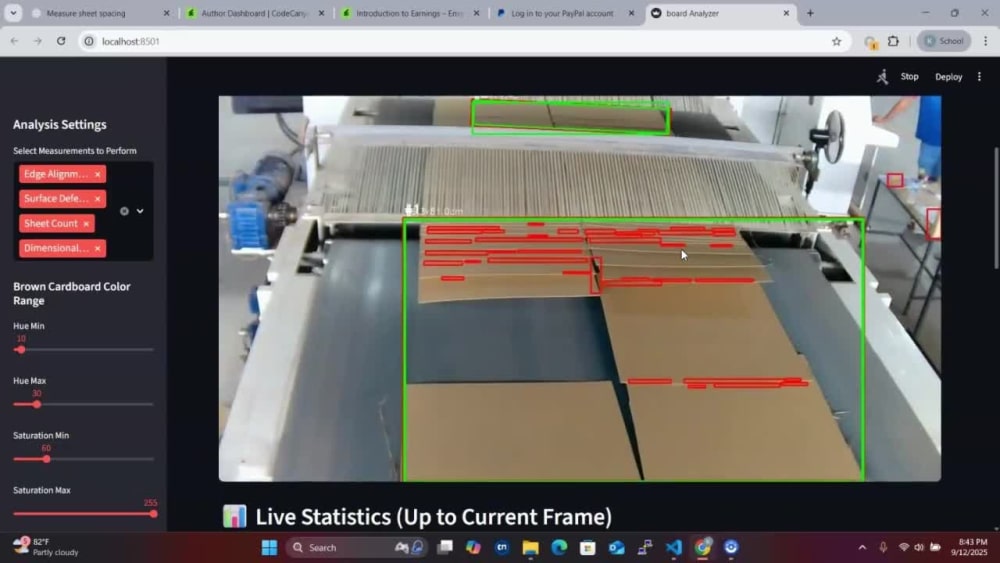Image resolution: width=1000 pixels, height=563 pixels.
Task: Adjust the Saturation Min slider handle
Action: click(x=46, y=459)
